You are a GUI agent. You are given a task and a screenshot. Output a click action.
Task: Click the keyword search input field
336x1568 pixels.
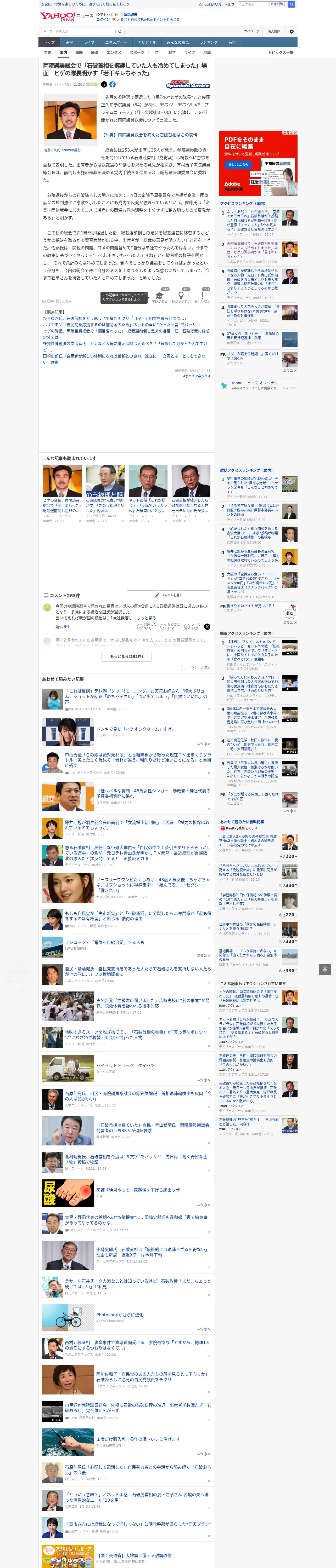pos(79,31)
